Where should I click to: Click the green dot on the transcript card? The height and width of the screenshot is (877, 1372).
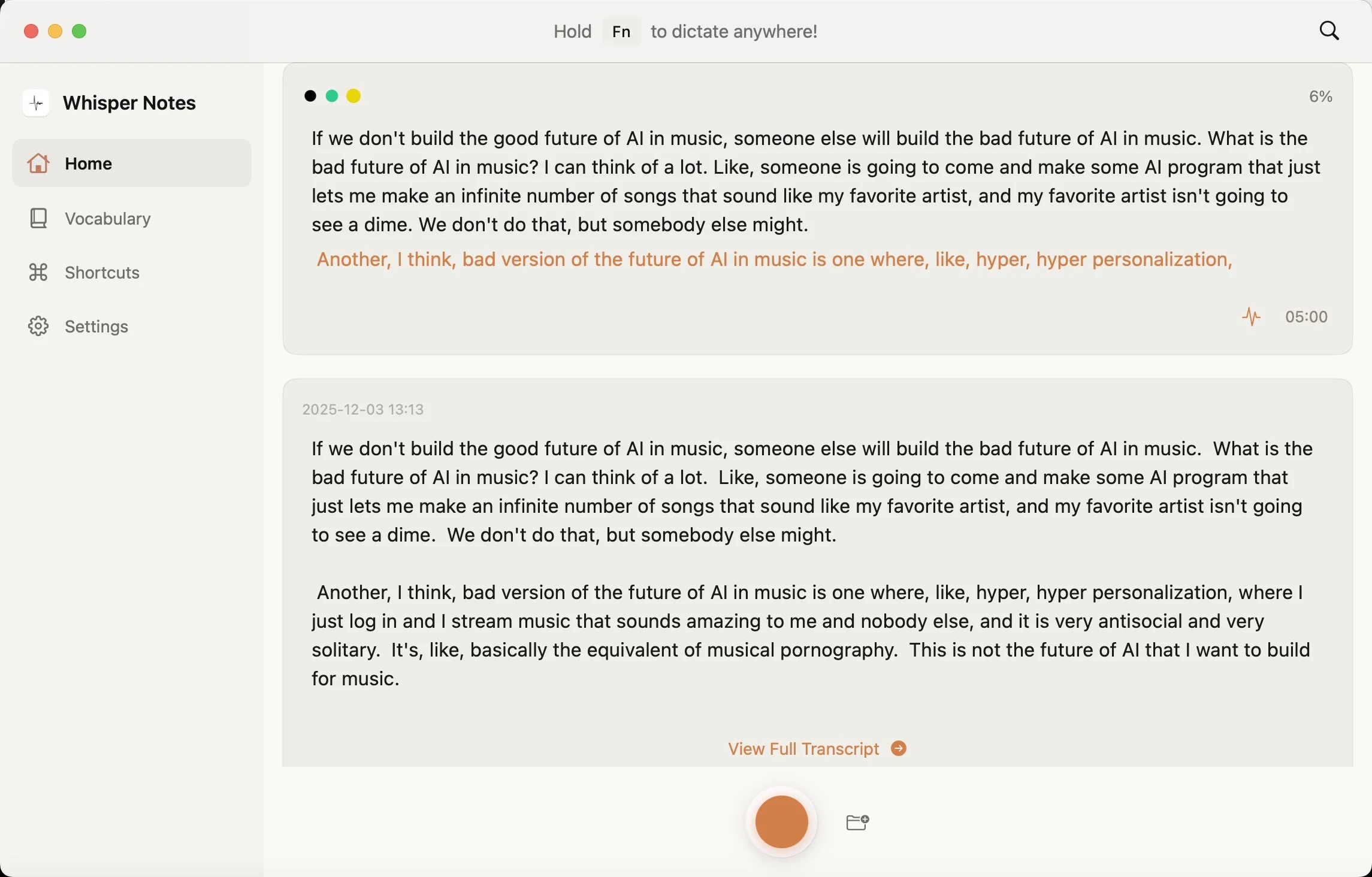[x=332, y=96]
